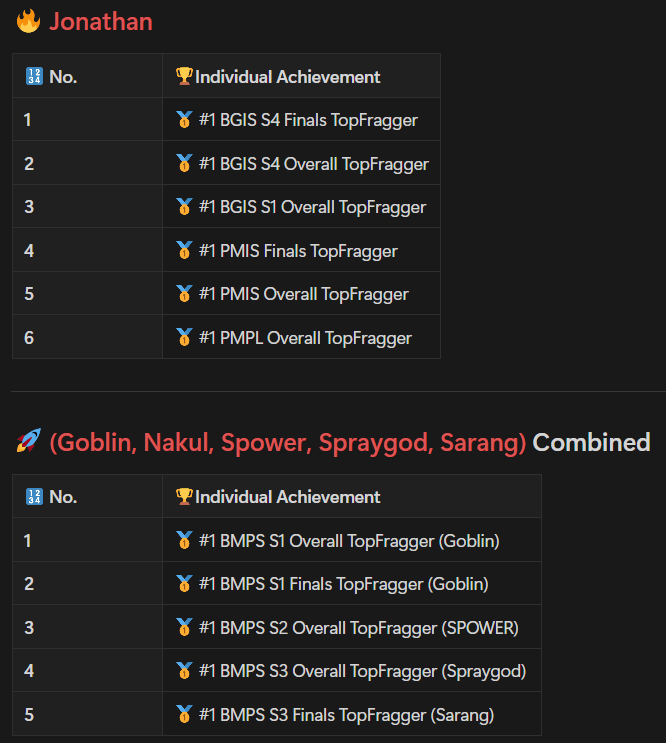Click number 1 cell of BMPS S1 Overall row

point(87,540)
